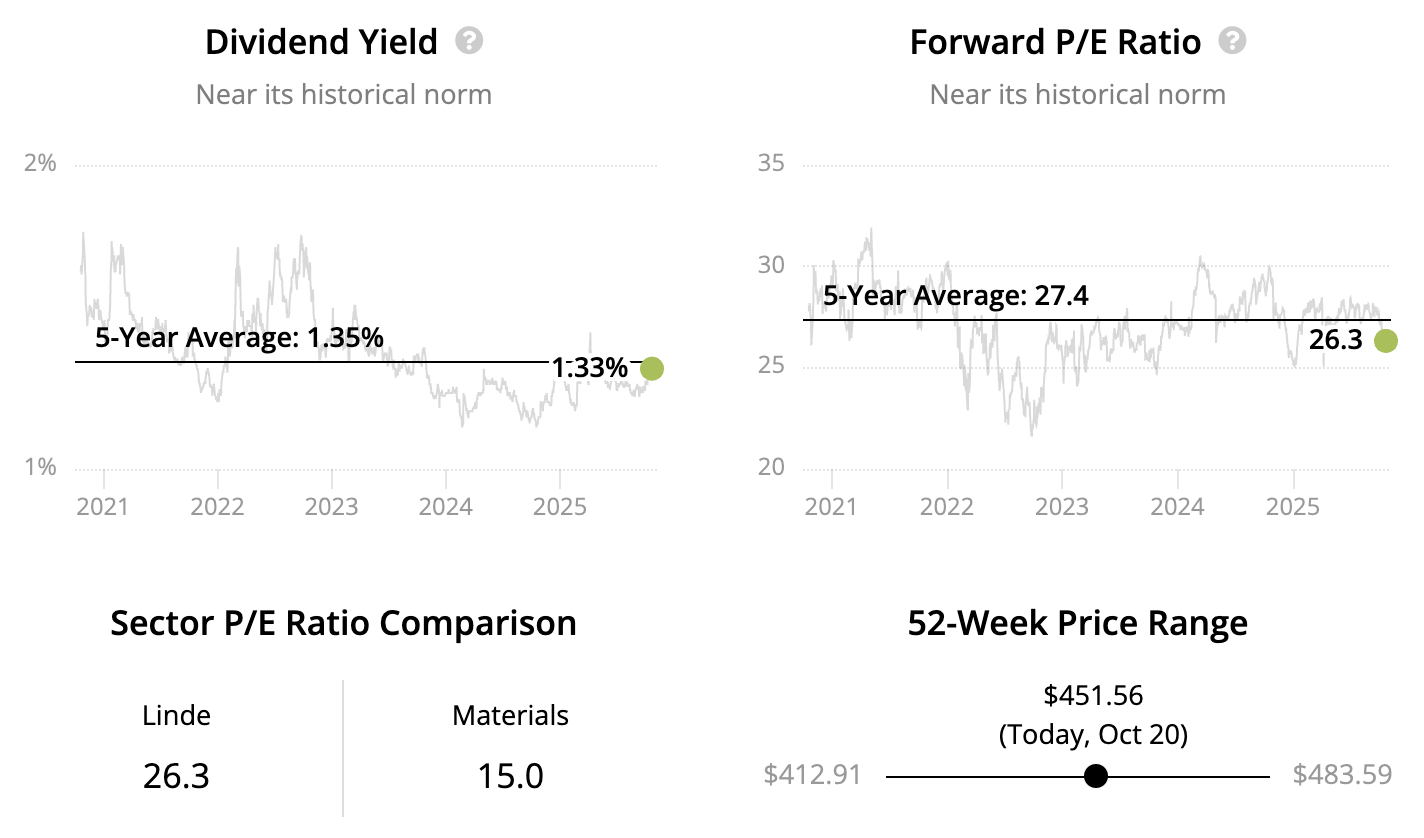This screenshot has height=838, width=1424.
Task: Click the 5-Year Average: 1.35% label
Action: click(x=239, y=338)
